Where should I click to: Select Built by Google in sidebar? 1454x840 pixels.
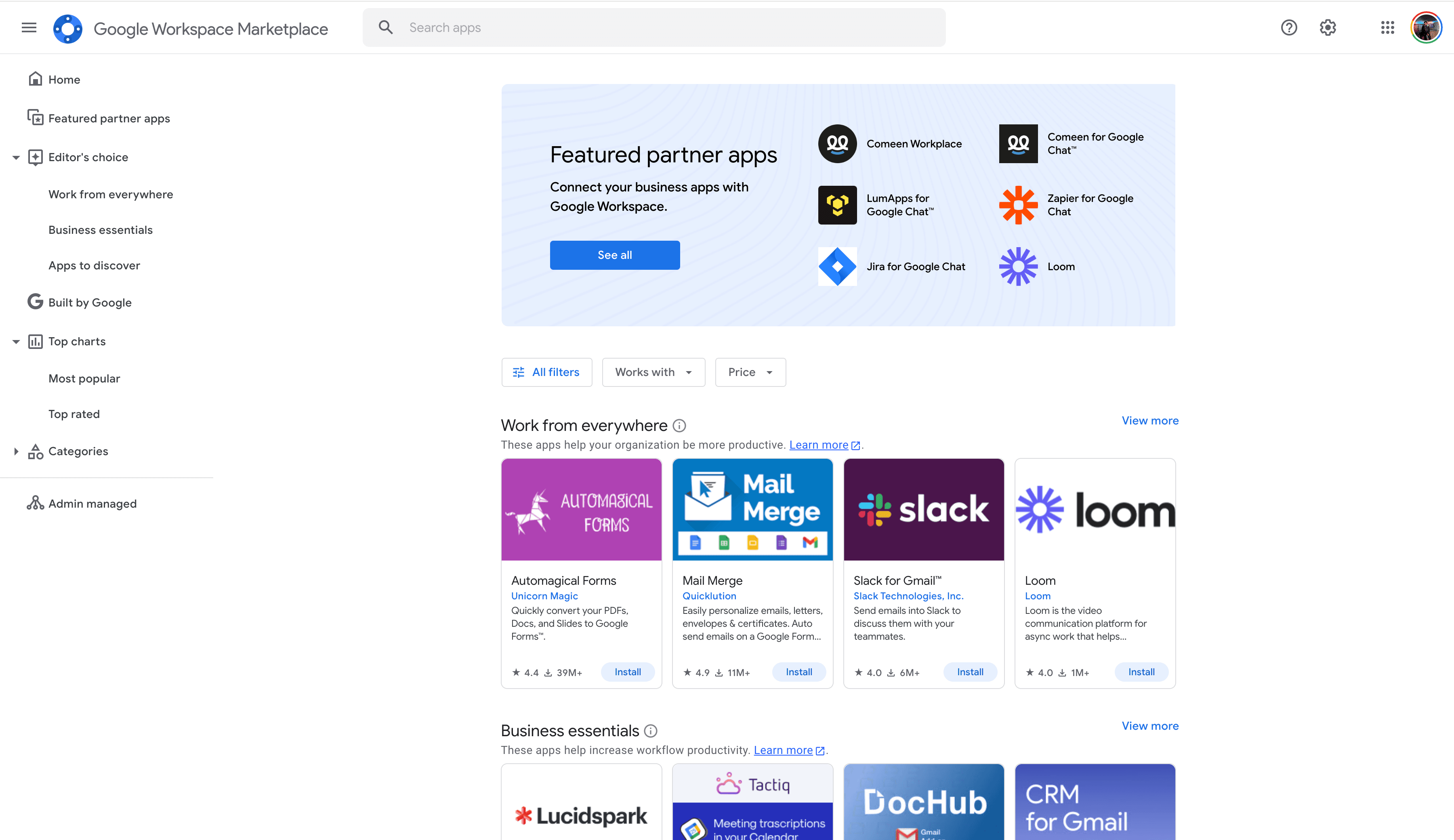click(x=89, y=302)
